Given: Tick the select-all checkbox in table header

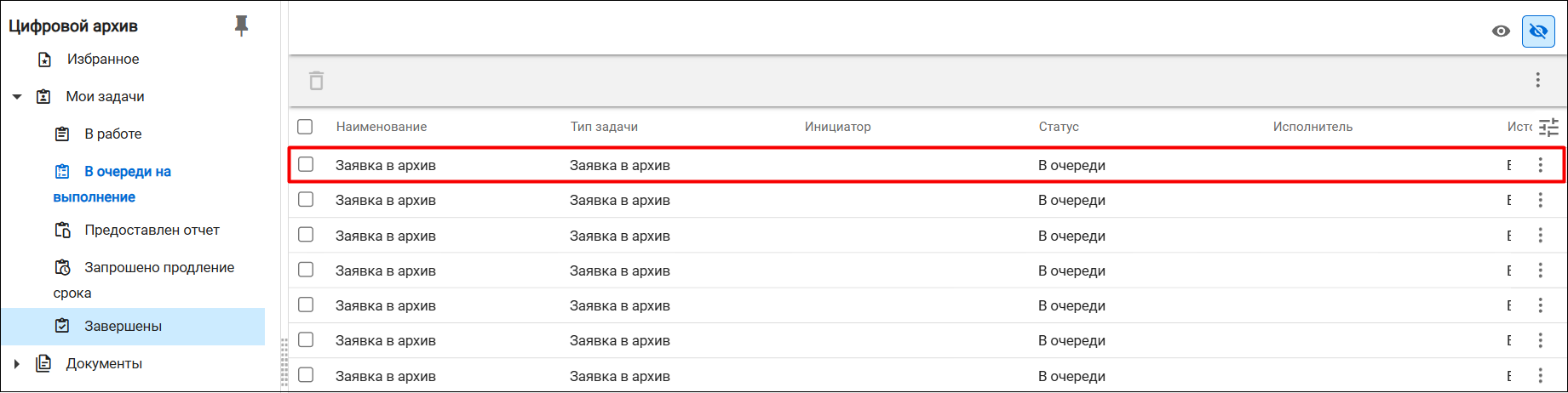Looking at the screenshot, I should coord(305,127).
